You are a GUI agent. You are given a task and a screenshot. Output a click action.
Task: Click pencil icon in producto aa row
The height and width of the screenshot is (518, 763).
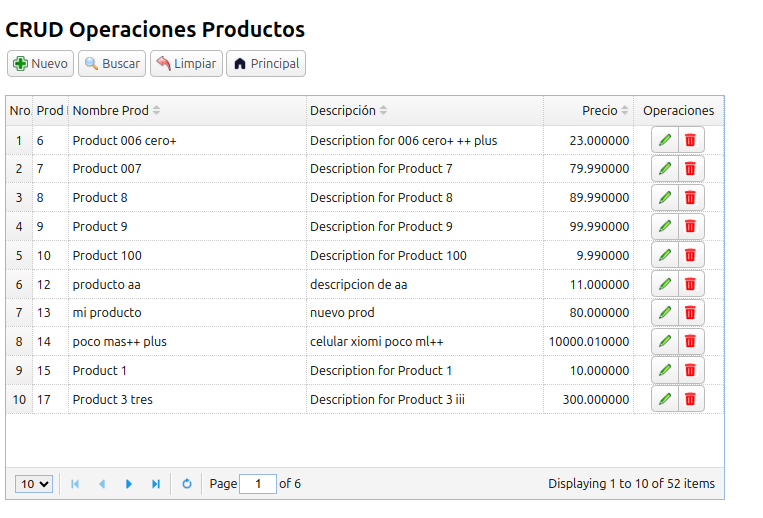pyautogui.click(x=665, y=284)
